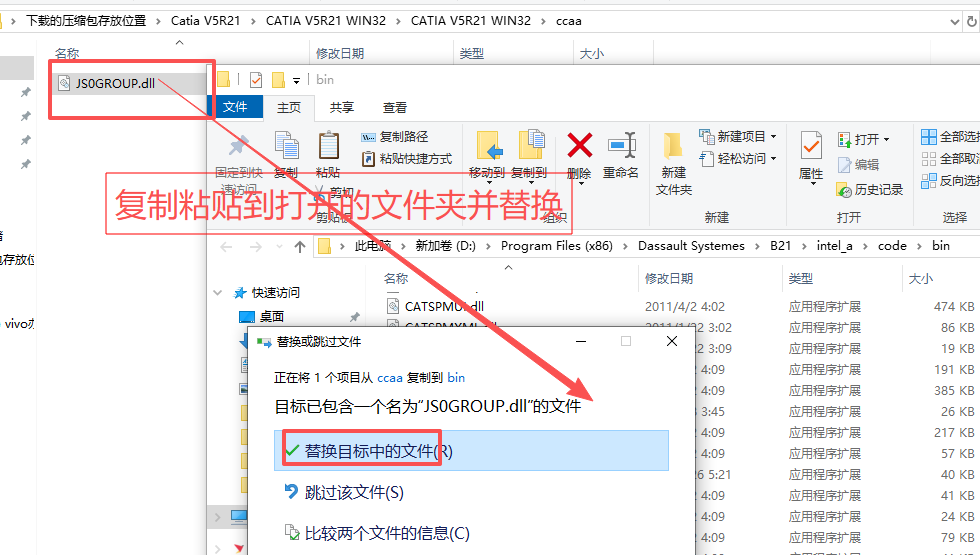
Task: Open the recent locations dropdown arrow
Action: 279,247
